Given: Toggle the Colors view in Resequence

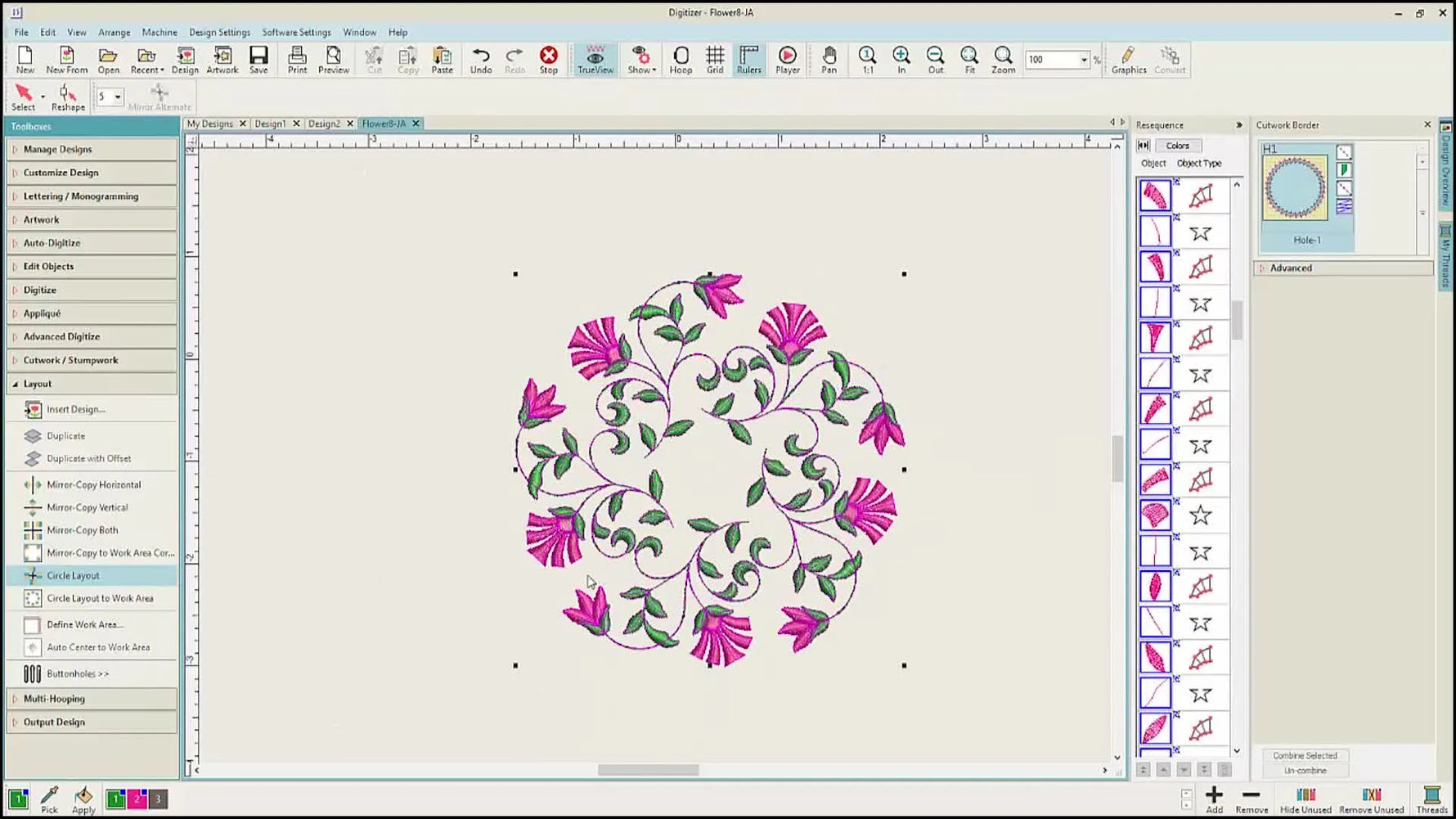Looking at the screenshot, I should click(1178, 146).
